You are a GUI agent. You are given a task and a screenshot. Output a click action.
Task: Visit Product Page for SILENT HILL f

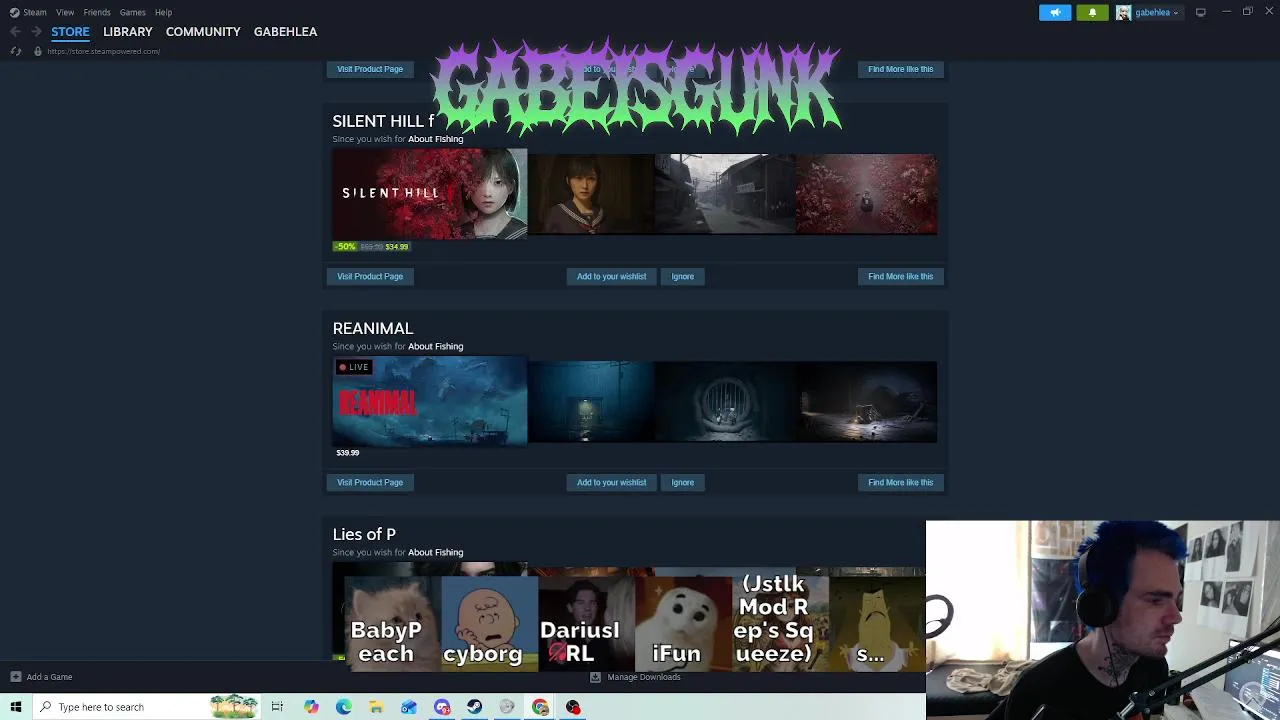point(370,276)
